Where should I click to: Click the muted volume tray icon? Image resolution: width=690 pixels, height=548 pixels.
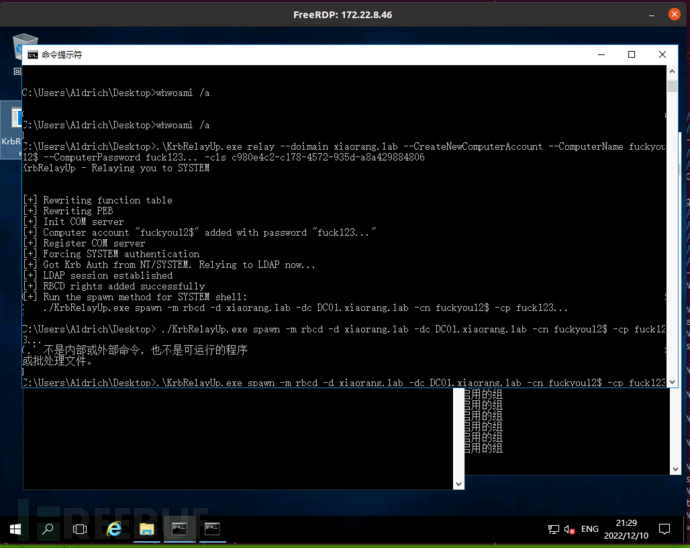coord(569,530)
